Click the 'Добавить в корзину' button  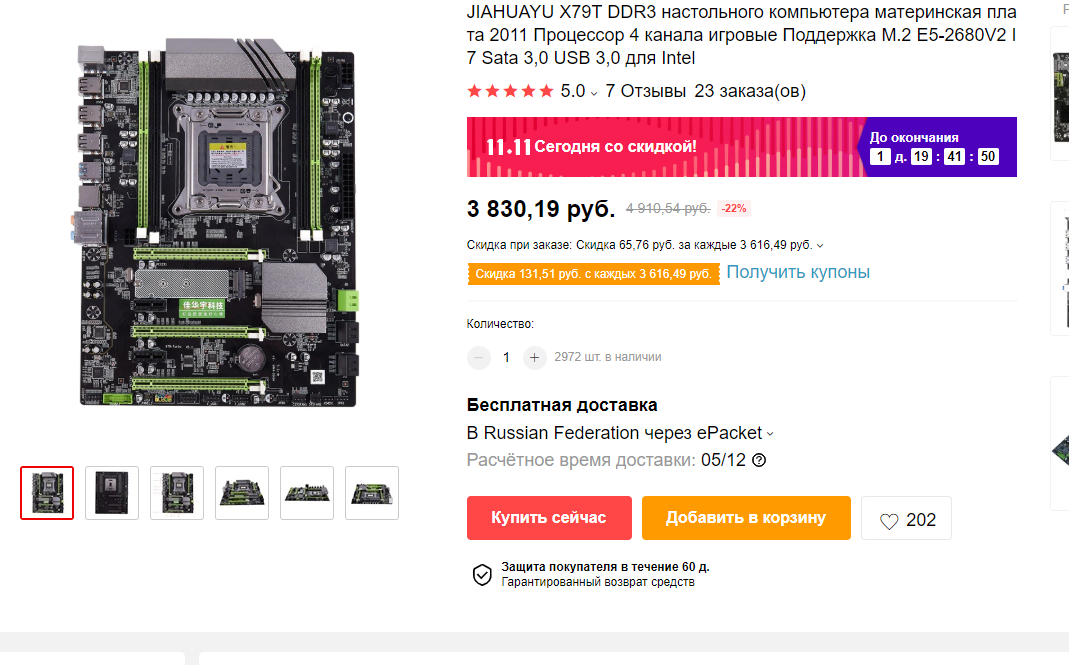(746, 518)
